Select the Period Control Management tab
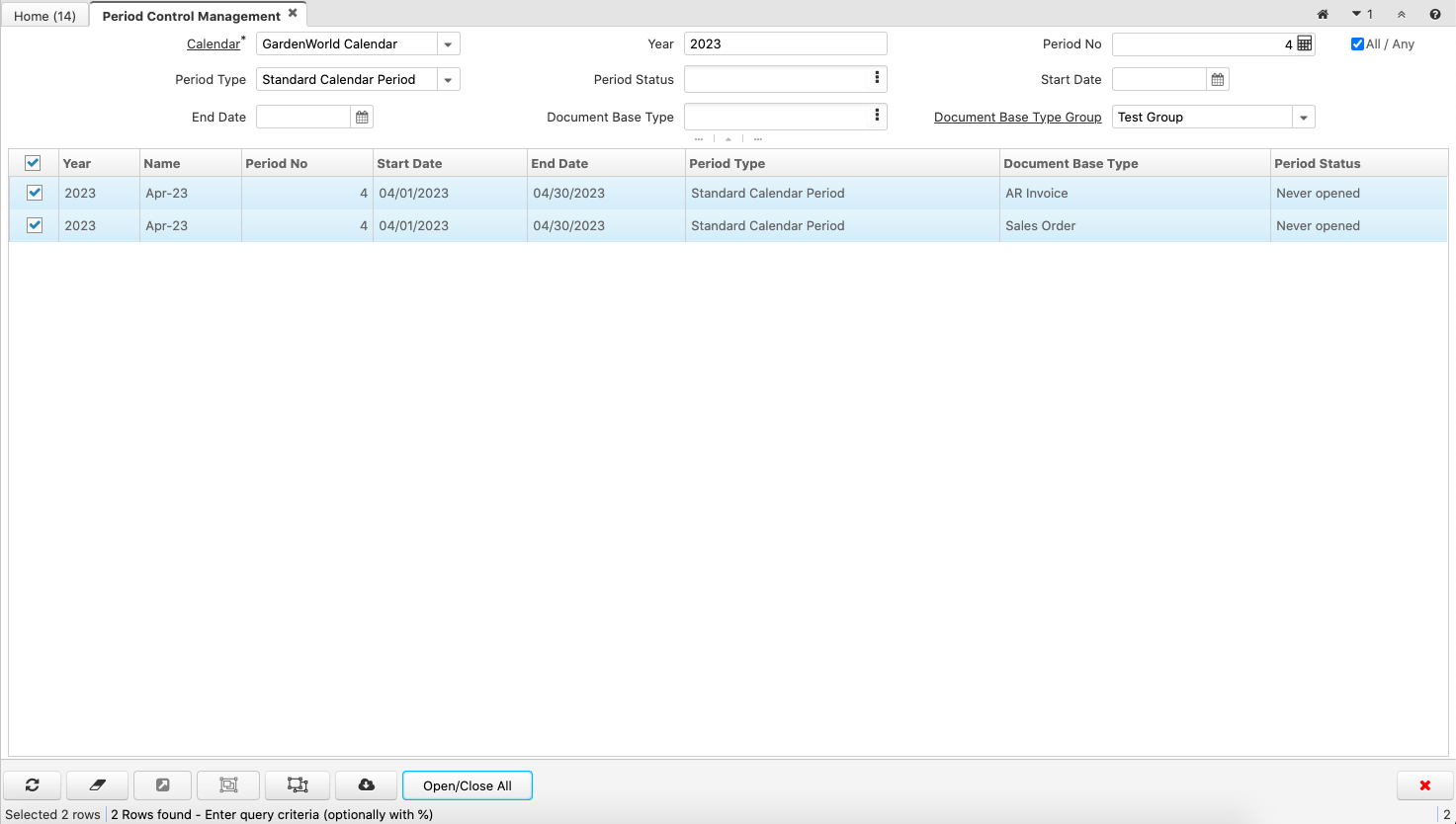 coord(188,15)
